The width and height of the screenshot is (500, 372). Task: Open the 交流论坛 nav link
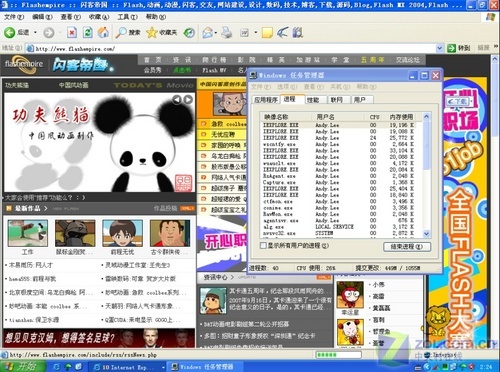(x=407, y=60)
